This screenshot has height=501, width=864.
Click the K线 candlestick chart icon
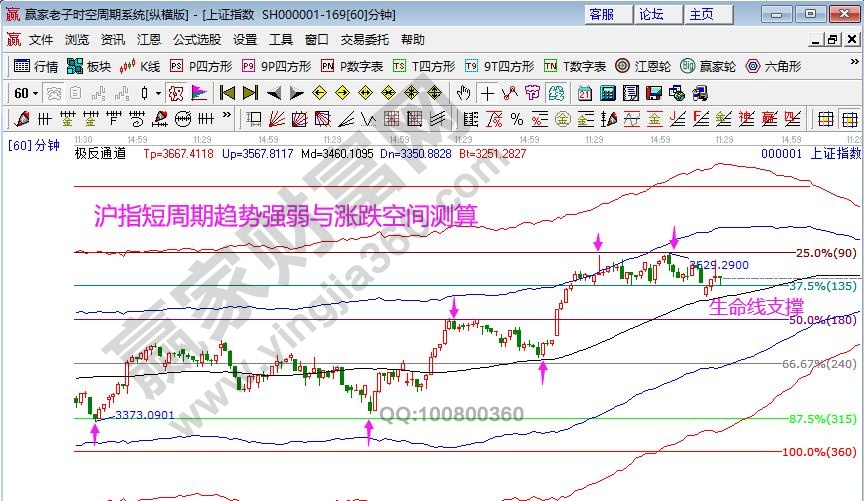(x=140, y=66)
